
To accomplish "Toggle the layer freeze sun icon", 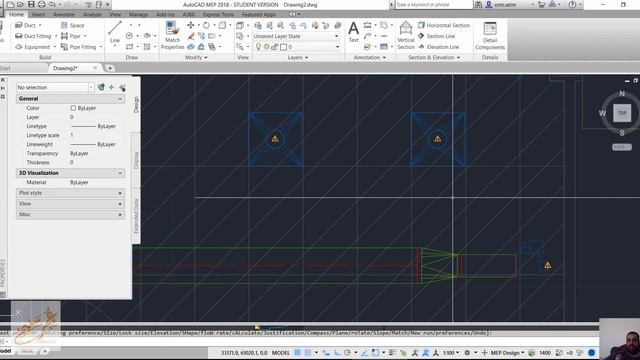I will coord(267,47).
